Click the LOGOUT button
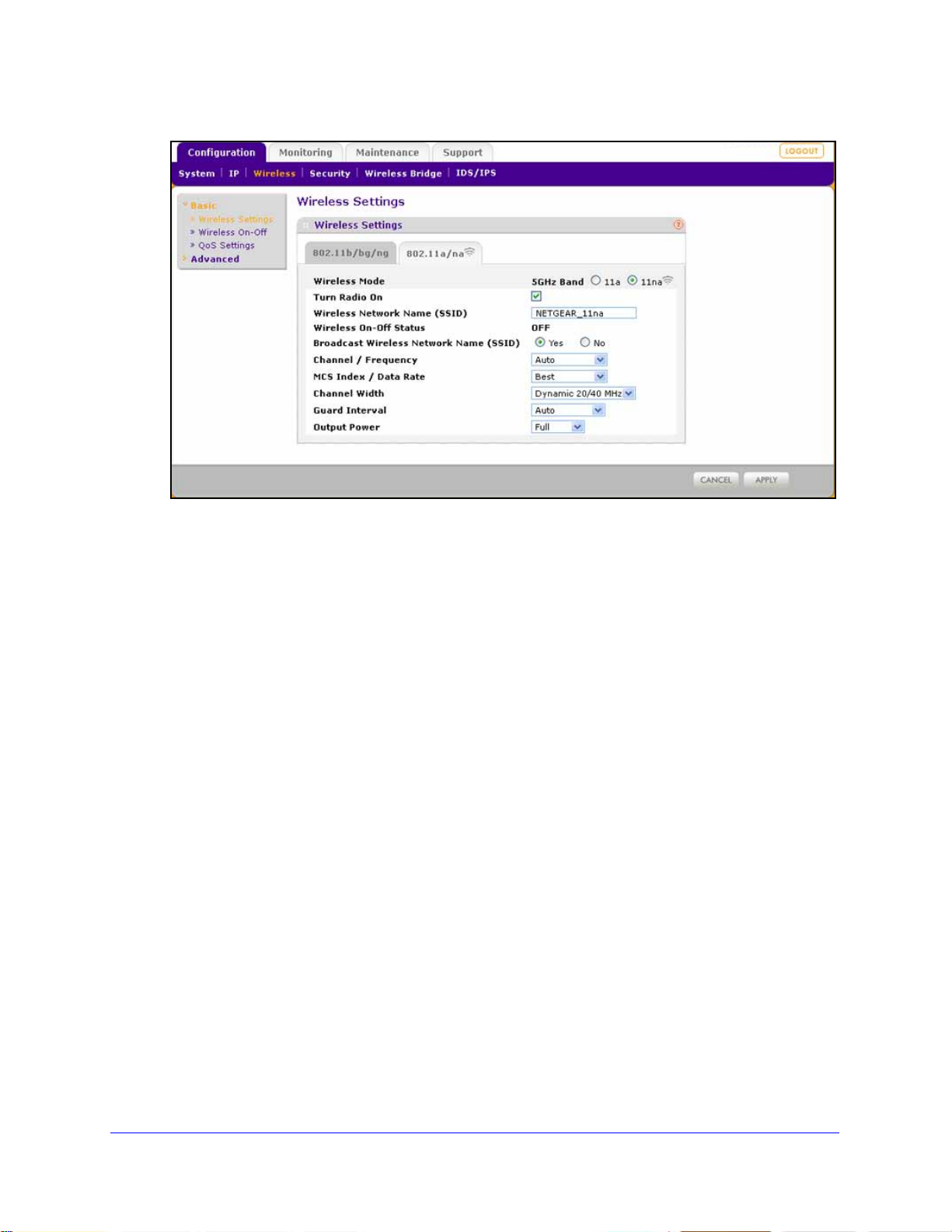 pos(801,151)
